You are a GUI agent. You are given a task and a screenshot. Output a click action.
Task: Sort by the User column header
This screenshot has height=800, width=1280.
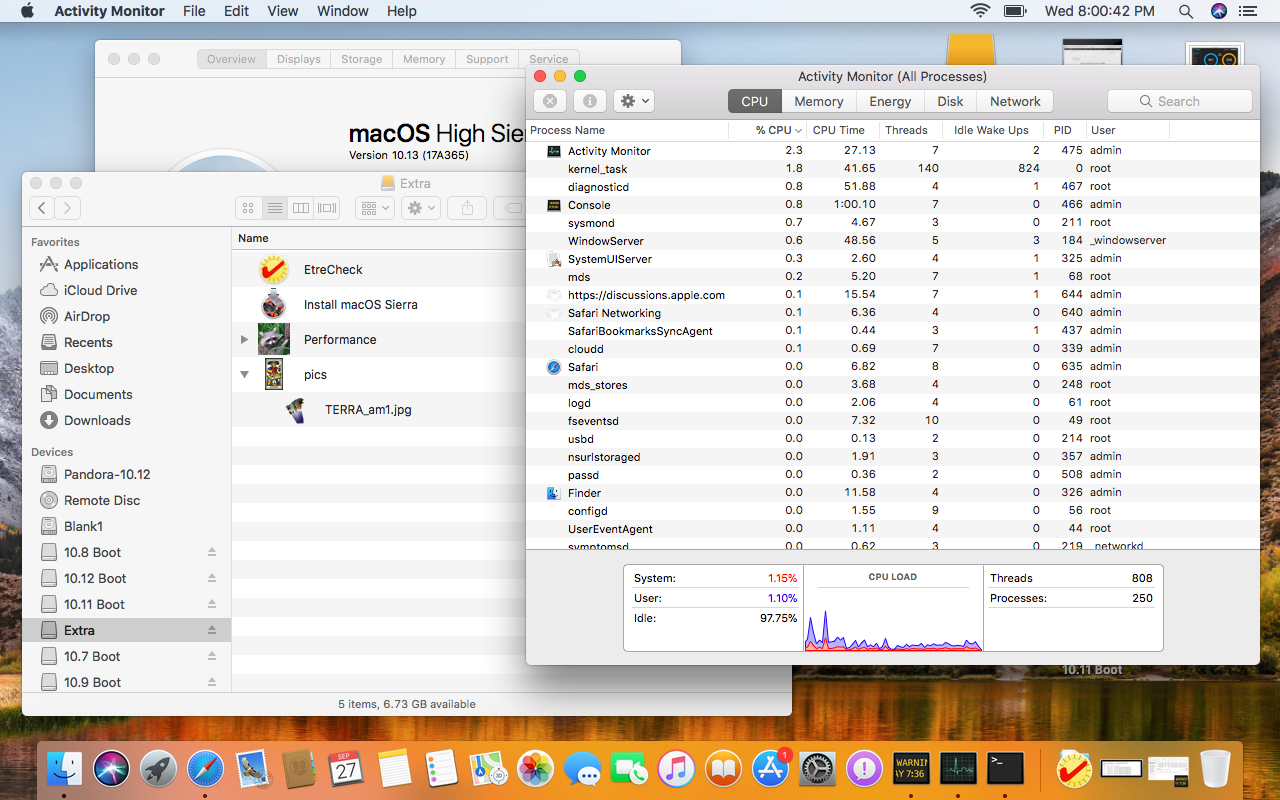[1127, 130]
